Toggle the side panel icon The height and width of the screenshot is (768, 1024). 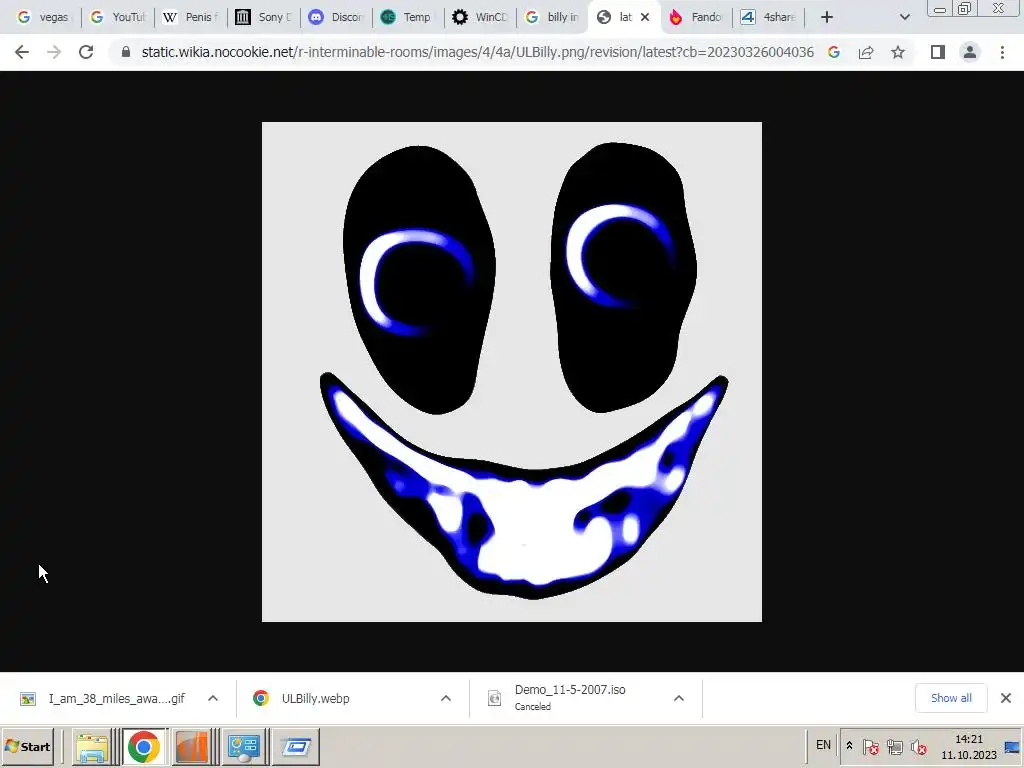click(938, 52)
